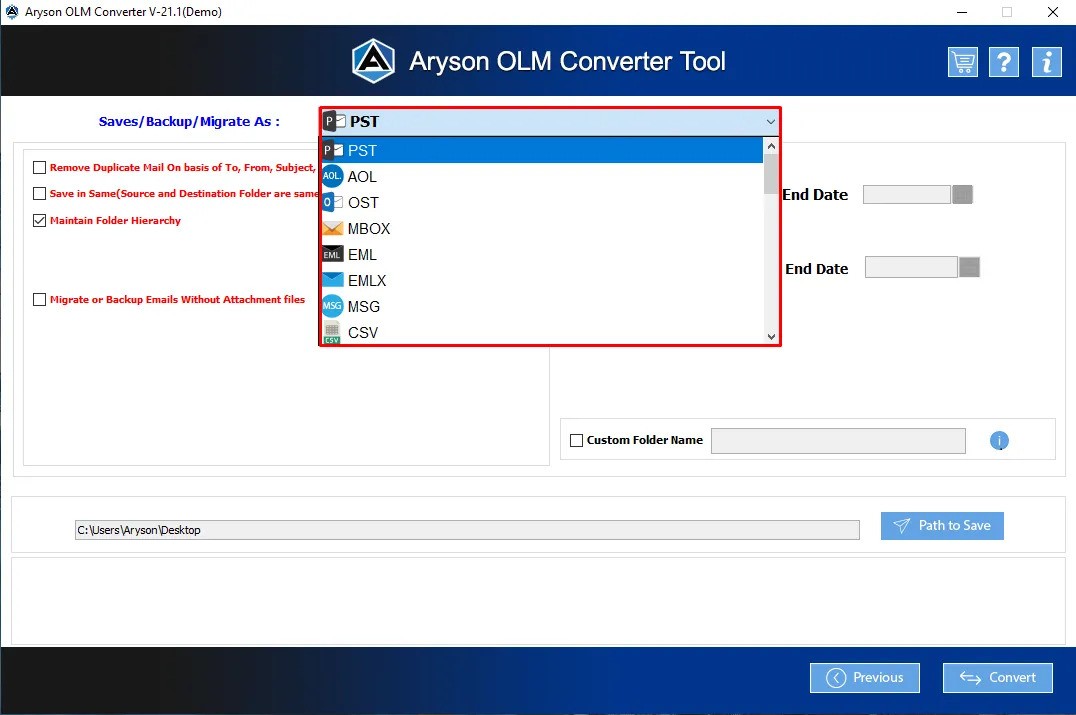Screen dimensions: 1076x715
Task: Open the first End Date calendar picker
Action: pyautogui.click(x=961, y=194)
